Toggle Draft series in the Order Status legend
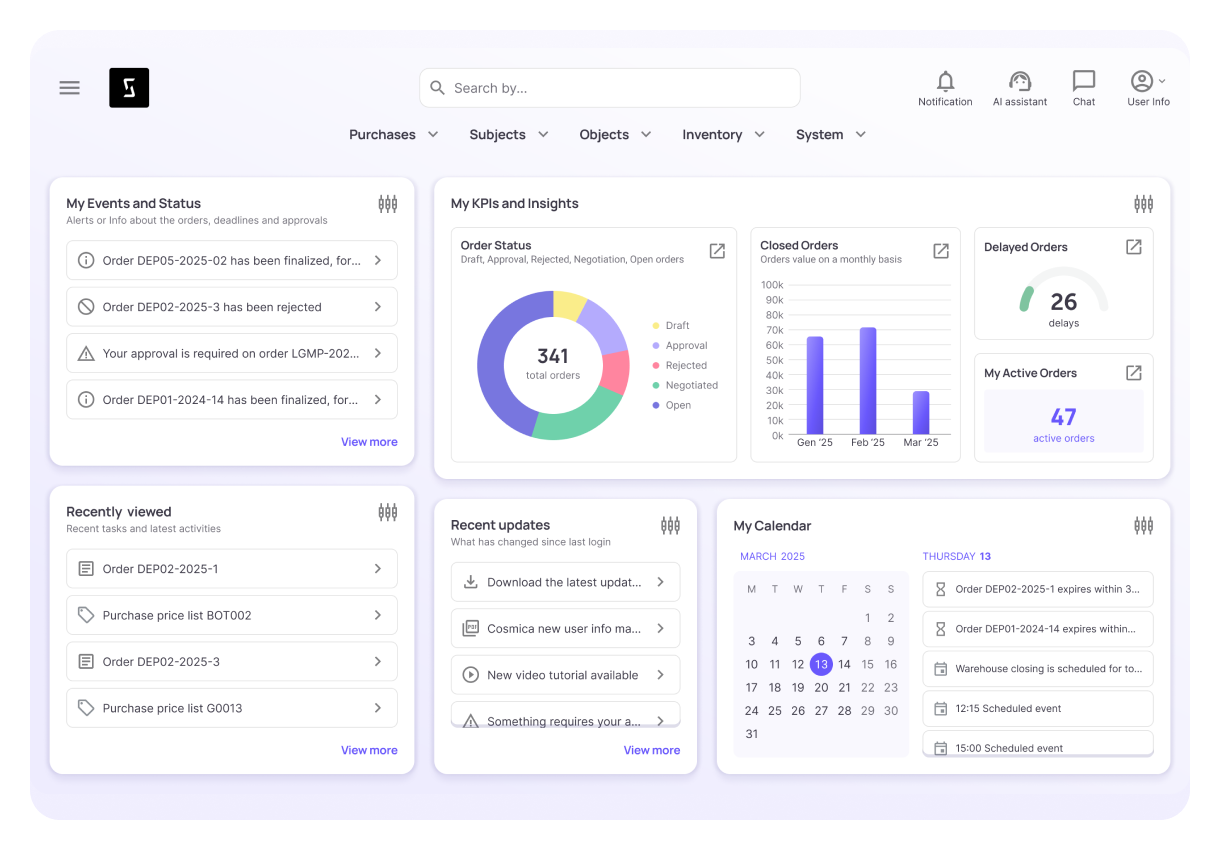This screenshot has width=1220, height=850. point(677,326)
